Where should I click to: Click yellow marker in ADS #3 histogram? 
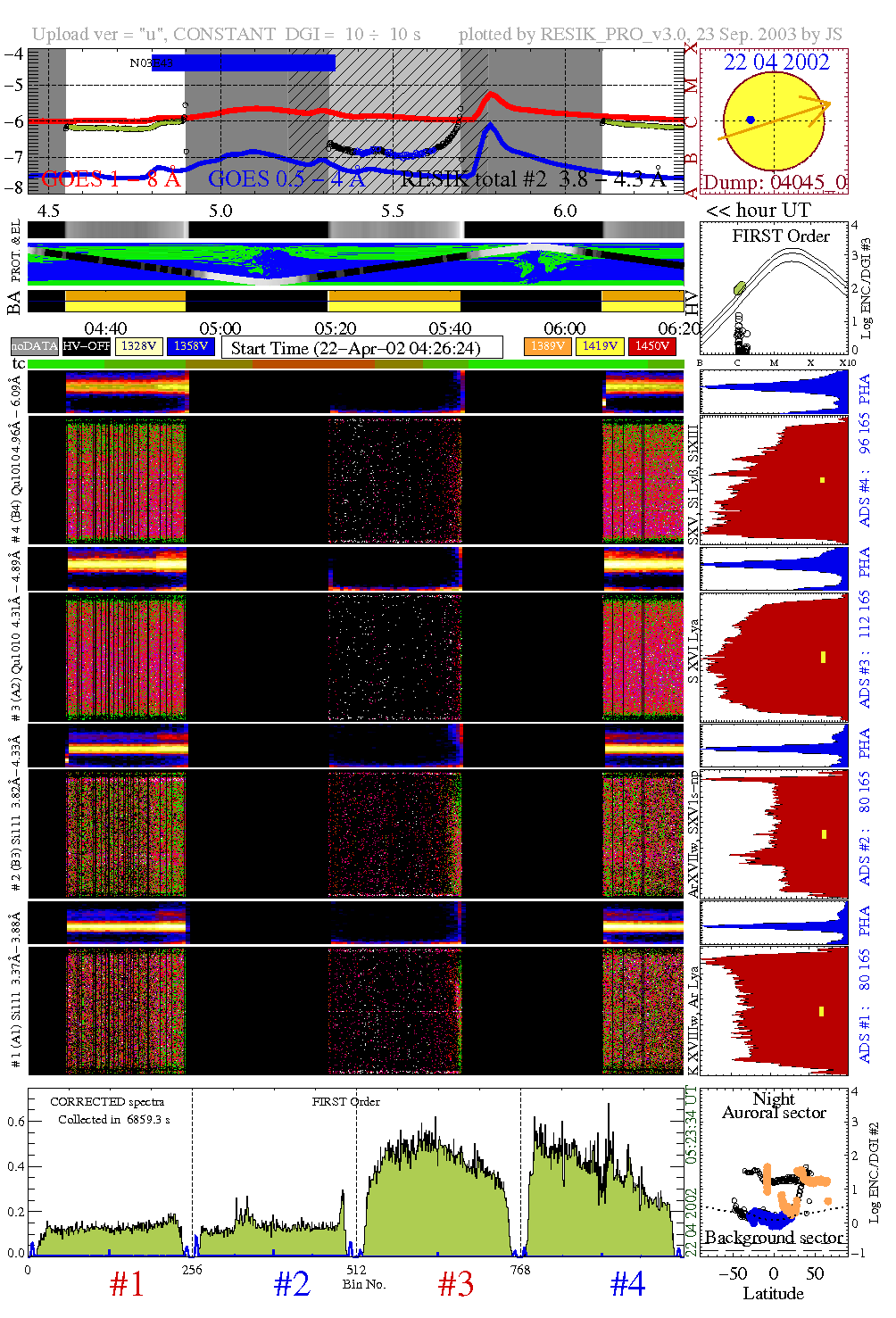pyautogui.click(x=823, y=658)
